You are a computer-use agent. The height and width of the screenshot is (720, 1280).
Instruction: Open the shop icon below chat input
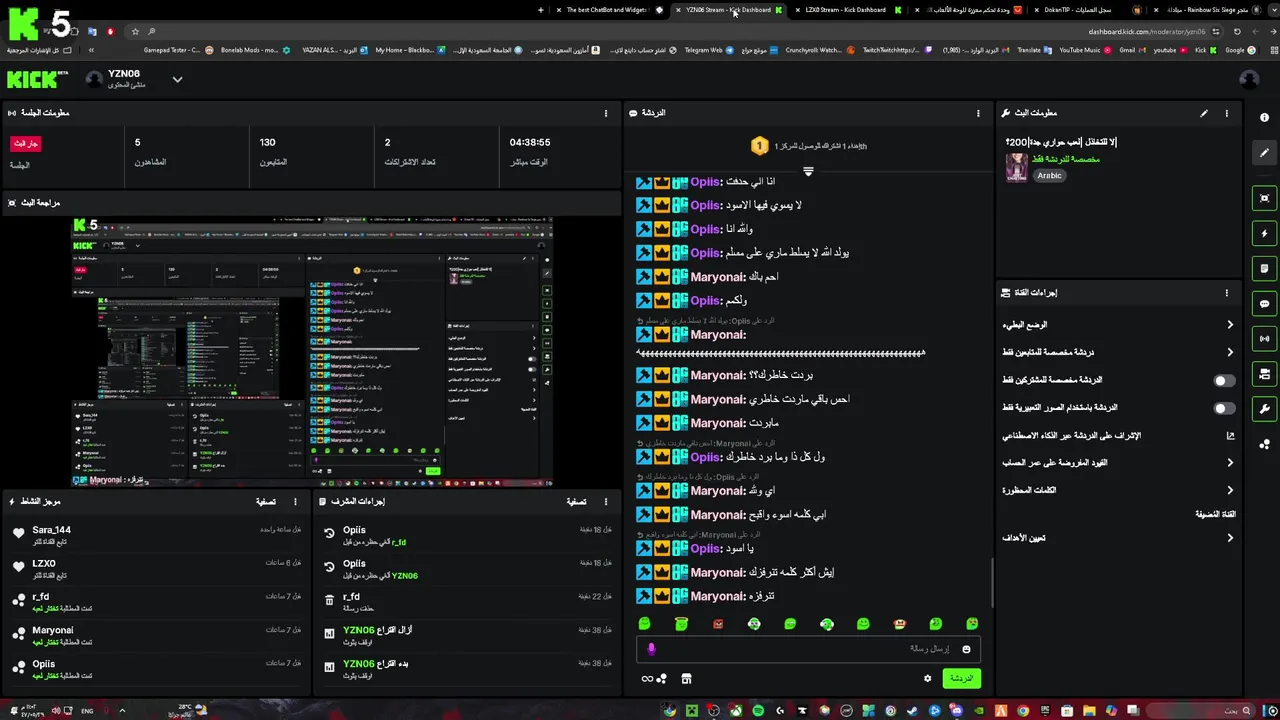686,678
